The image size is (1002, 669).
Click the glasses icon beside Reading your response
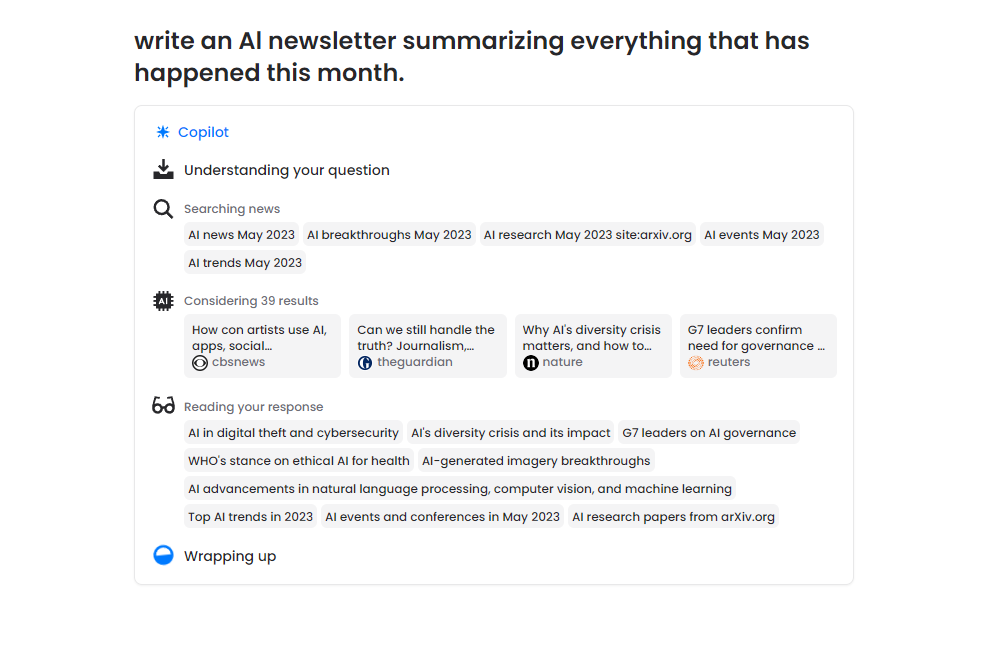pos(163,406)
